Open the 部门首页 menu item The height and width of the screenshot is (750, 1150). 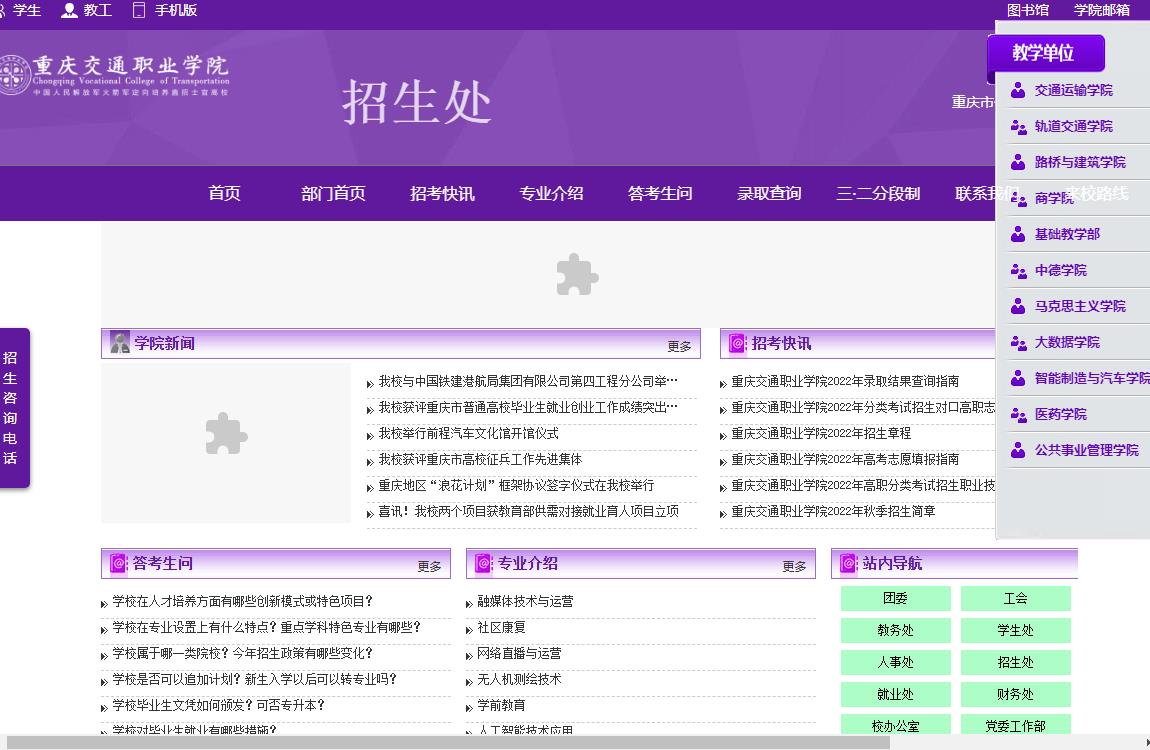pyautogui.click(x=333, y=193)
